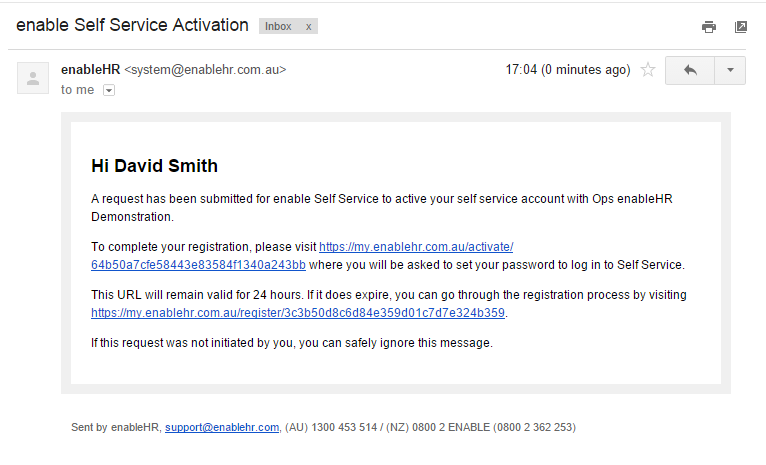Click activation token 64b50a7cfe58443e83584f1340a243bb

click(198, 265)
